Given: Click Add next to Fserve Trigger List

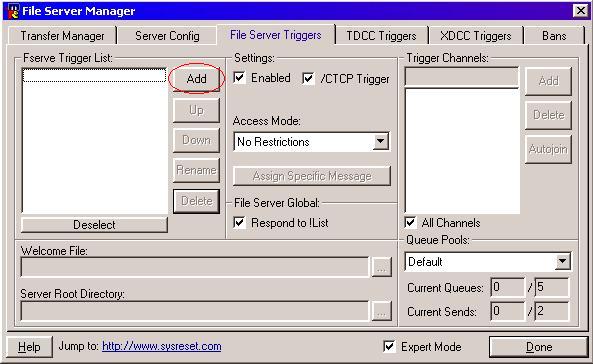Looking at the screenshot, I should 196,79.
